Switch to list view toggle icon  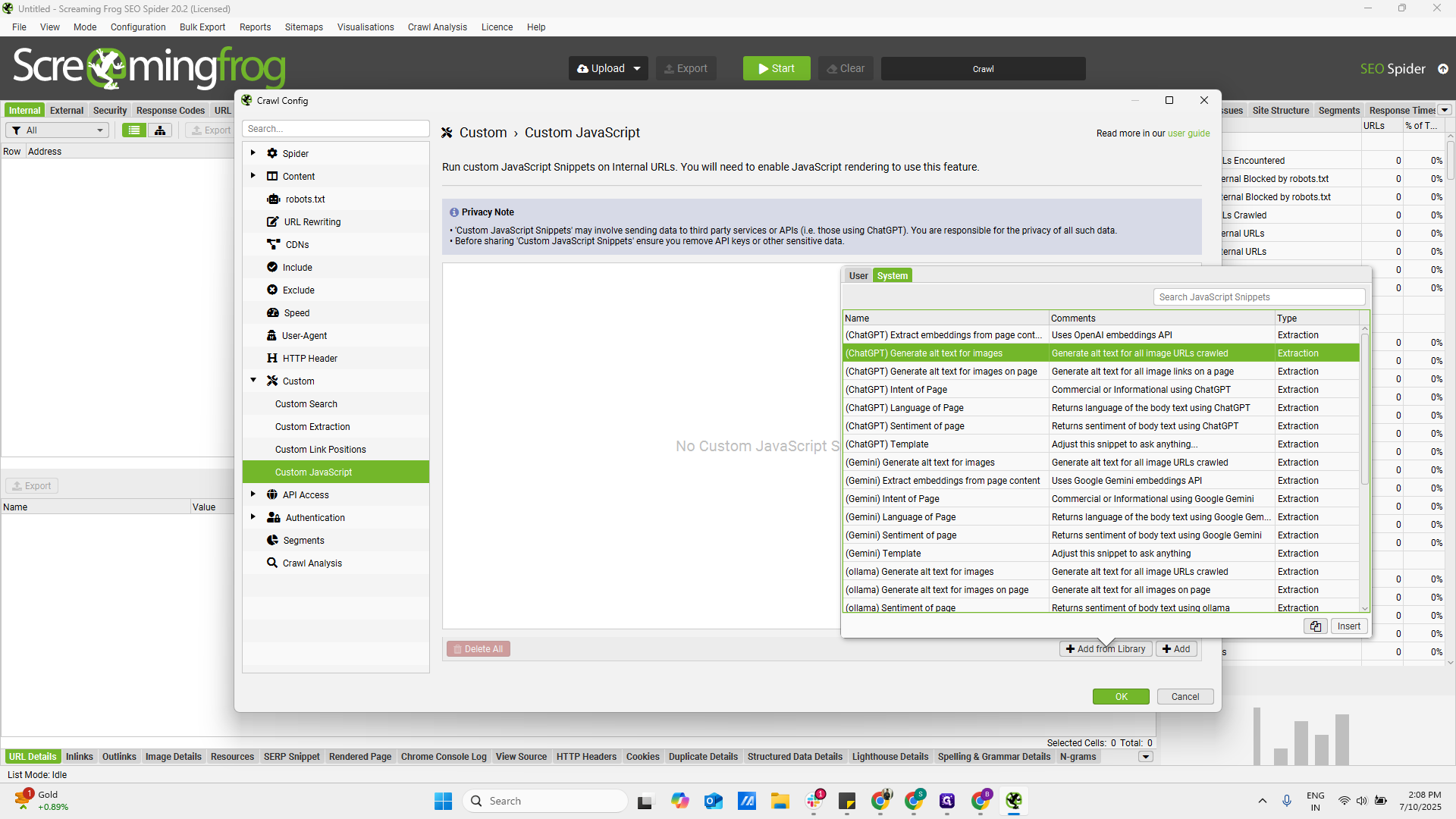(x=134, y=130)
